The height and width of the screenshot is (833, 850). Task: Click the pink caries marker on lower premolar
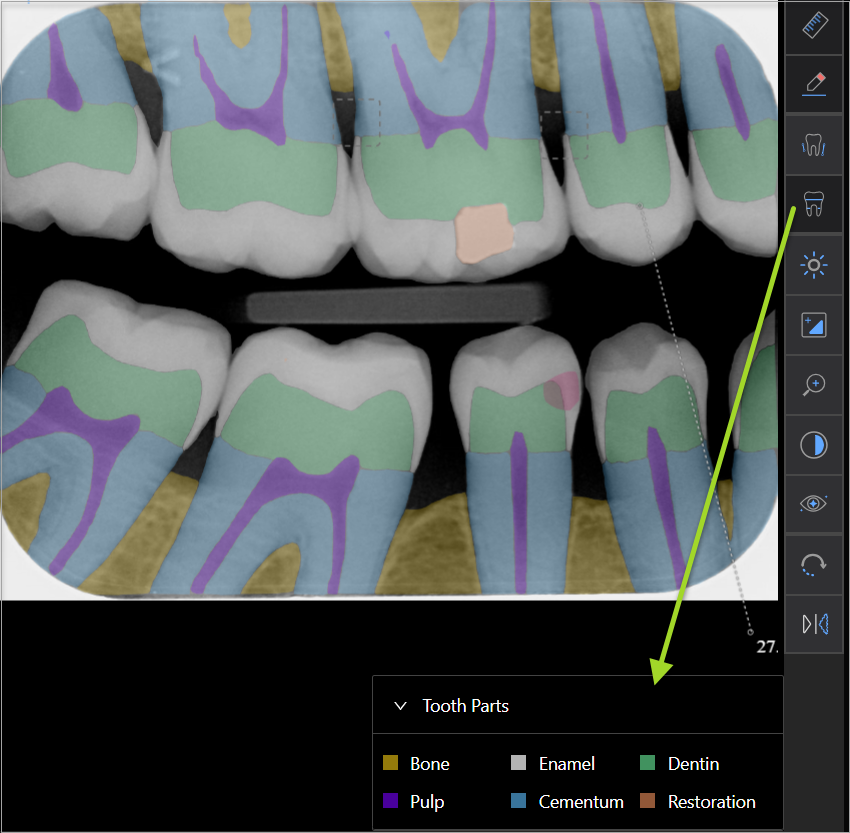[x=562, y=390]
